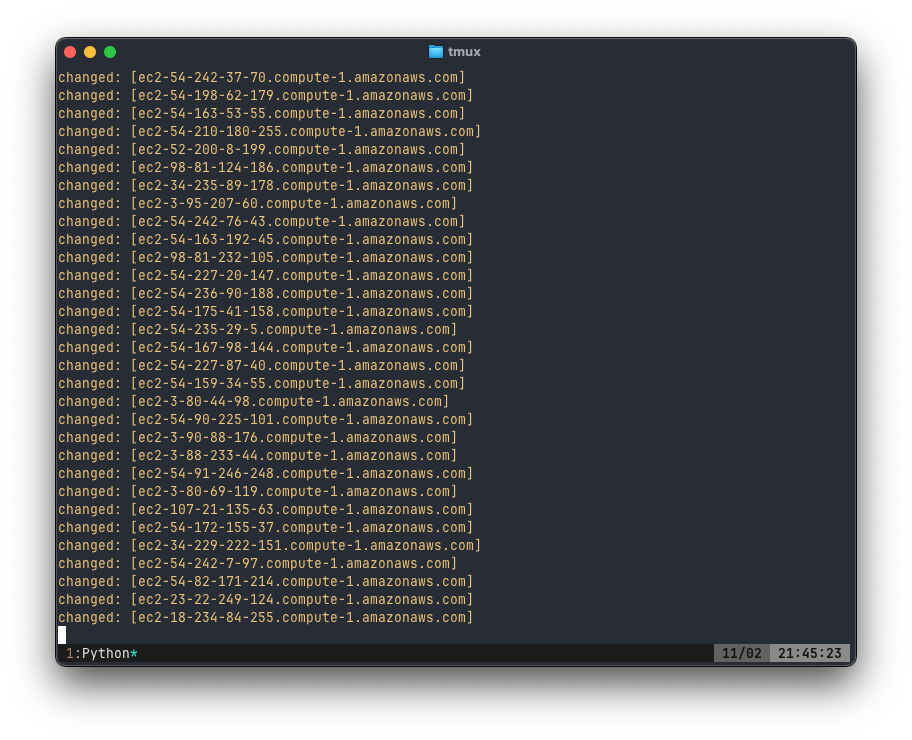Click hostname ec2-54-210-180-255.compute-1.amazonaws.com
912x740 pixels.
point(305,132)
